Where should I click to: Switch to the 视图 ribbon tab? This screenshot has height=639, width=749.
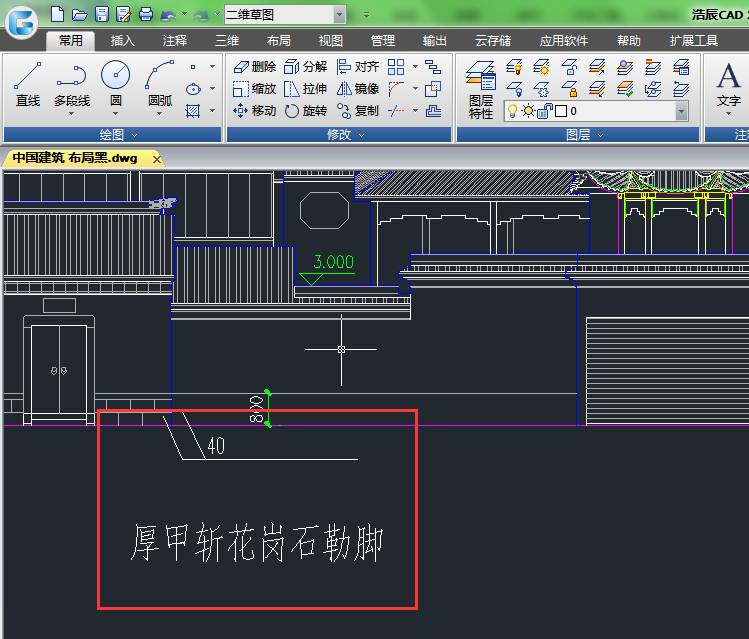pos(331,41)
